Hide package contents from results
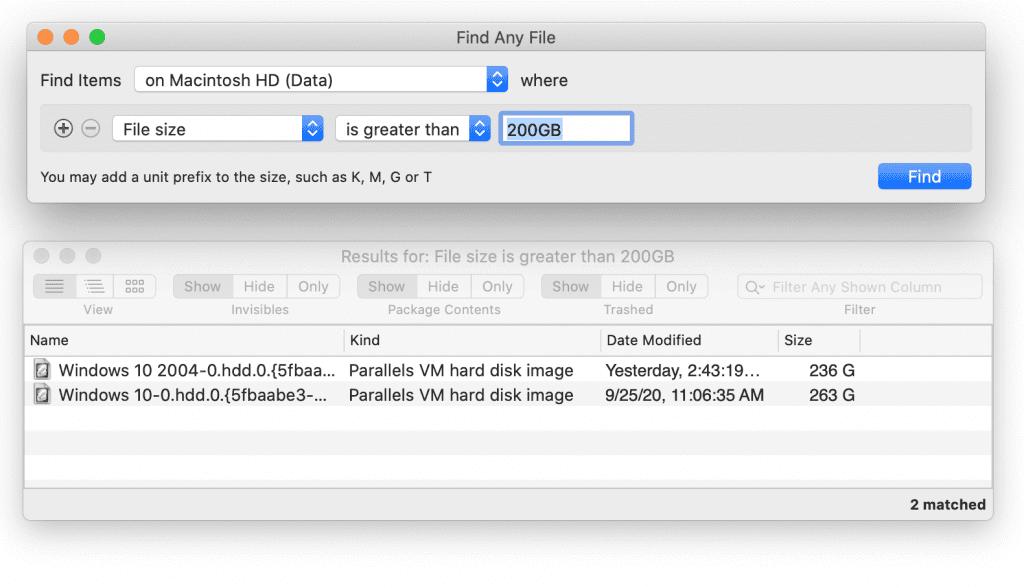1024x588 pixels. click(x=443, y=286)
